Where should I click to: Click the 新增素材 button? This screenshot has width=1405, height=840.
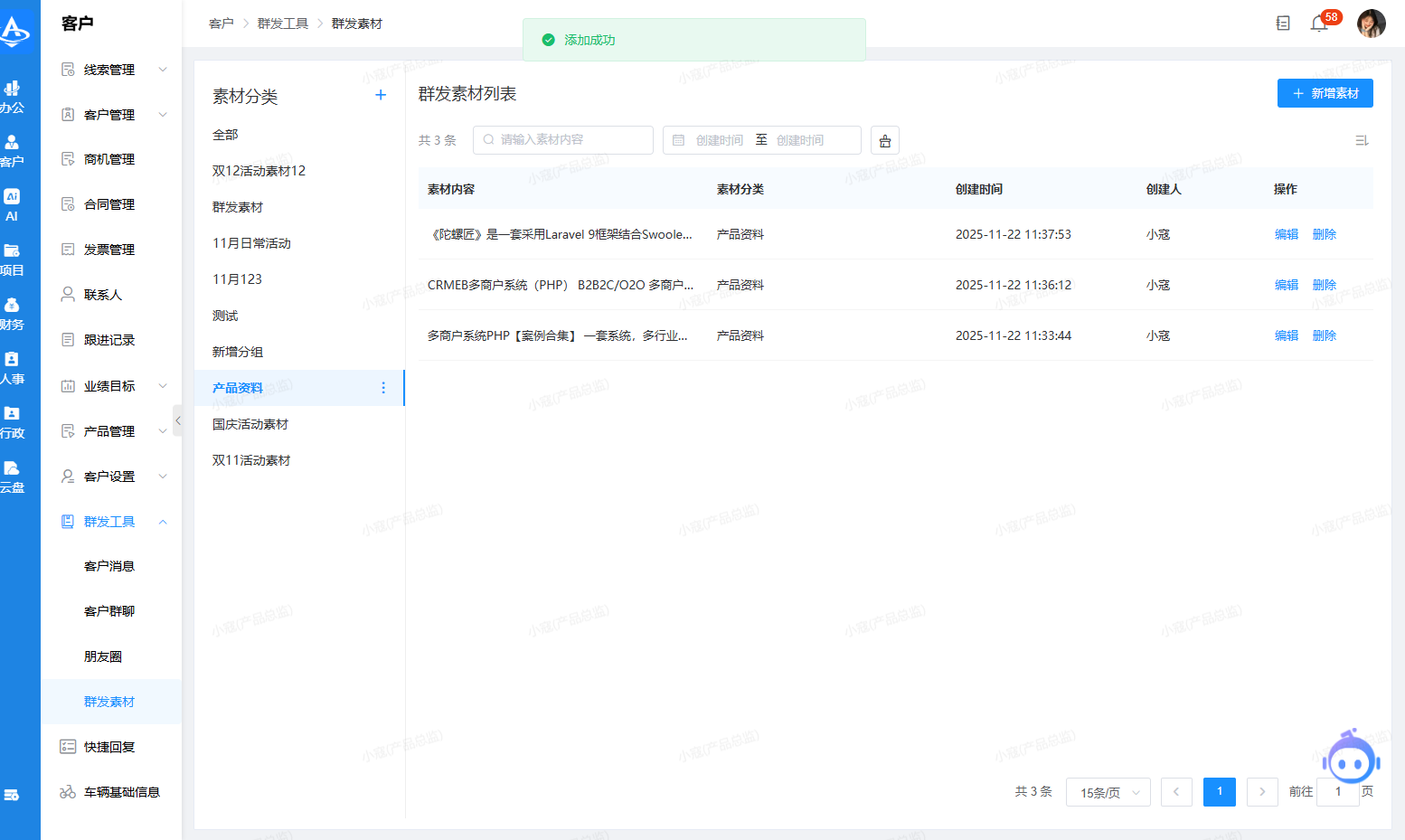coord(1325,93)
